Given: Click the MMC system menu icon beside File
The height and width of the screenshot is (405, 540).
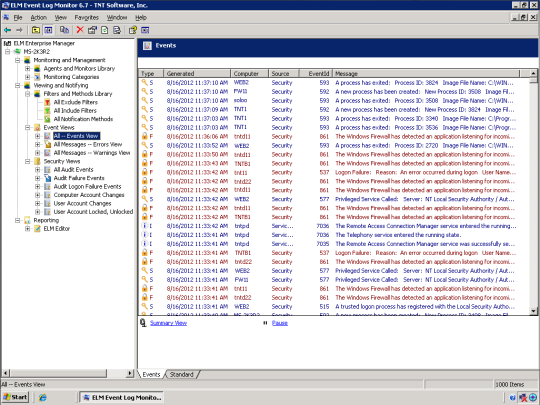Looking at the screenshot, I should click(x=6, y=17).
